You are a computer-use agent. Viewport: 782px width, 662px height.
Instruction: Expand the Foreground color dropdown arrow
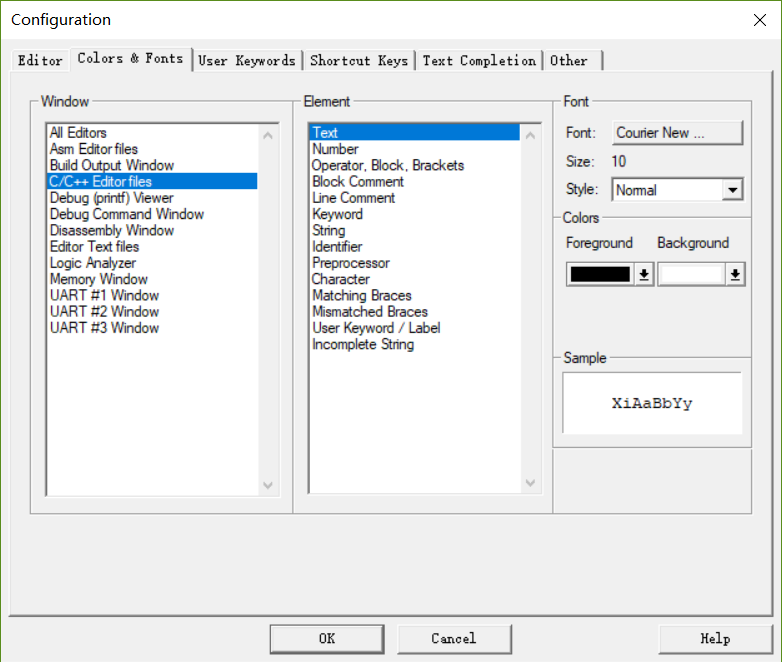coord(644,274)
